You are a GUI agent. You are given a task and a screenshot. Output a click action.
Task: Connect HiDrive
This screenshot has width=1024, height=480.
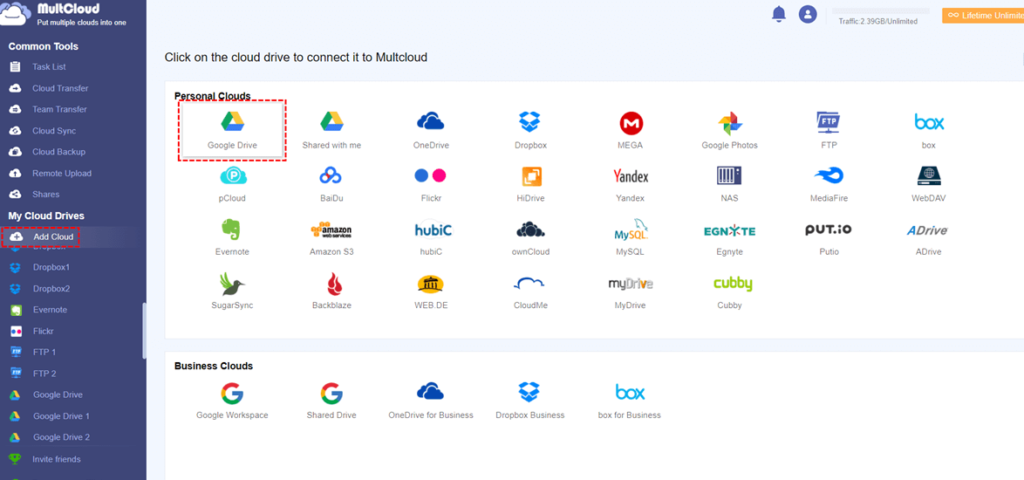530,184
